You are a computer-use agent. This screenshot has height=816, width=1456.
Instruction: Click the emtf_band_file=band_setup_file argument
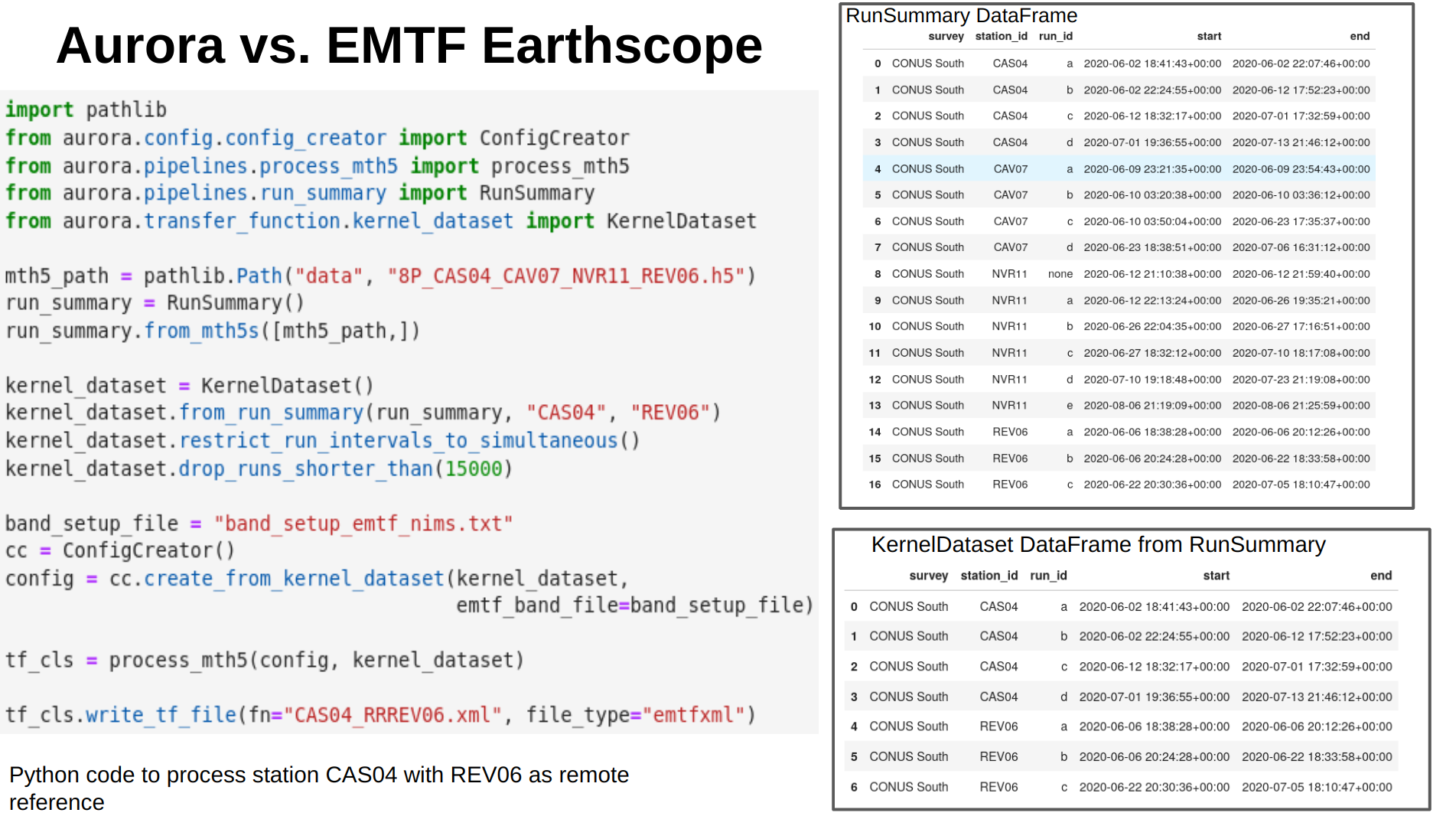coord(635,605)
